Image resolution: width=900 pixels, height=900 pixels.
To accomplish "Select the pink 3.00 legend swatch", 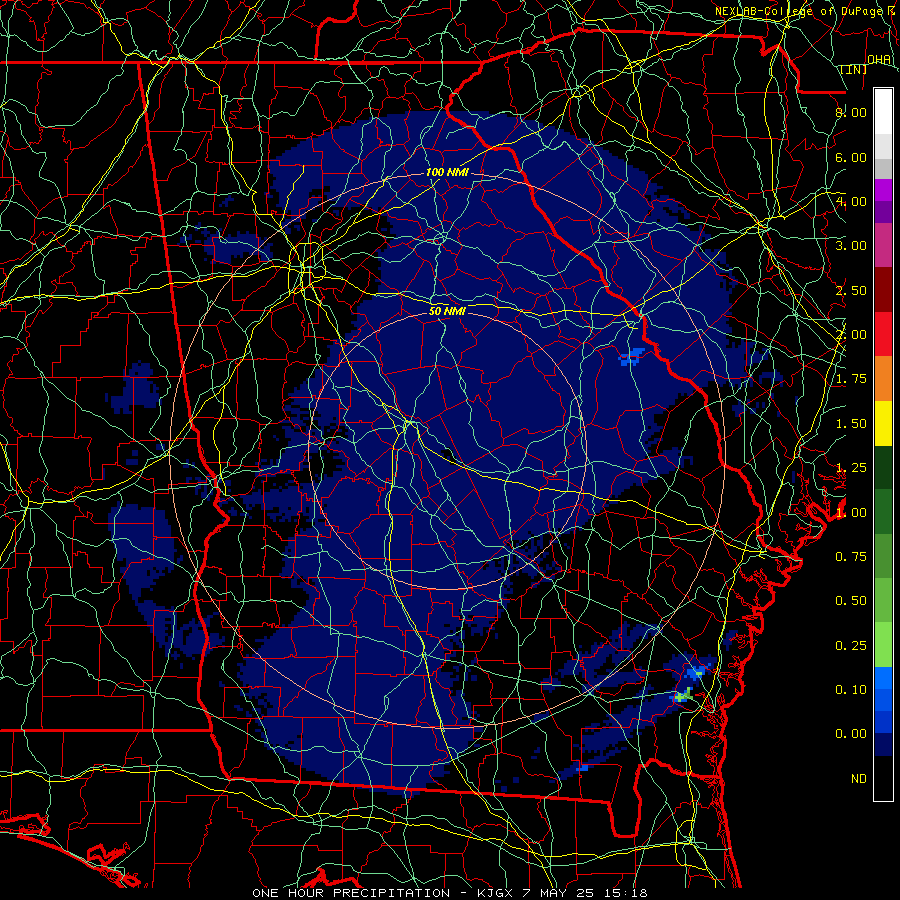I will [883, 245].
